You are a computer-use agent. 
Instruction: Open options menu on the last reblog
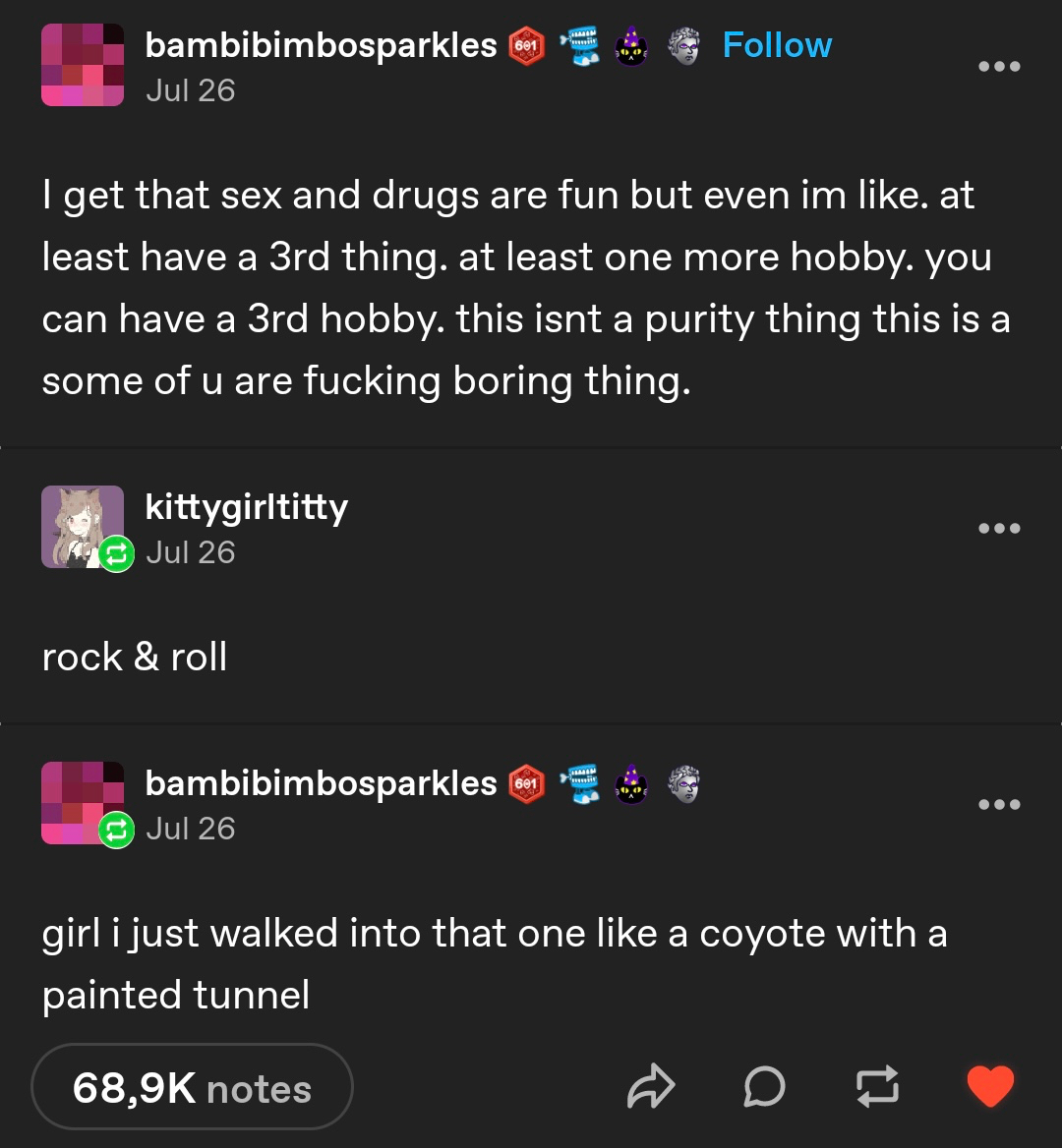[1000, 805]
